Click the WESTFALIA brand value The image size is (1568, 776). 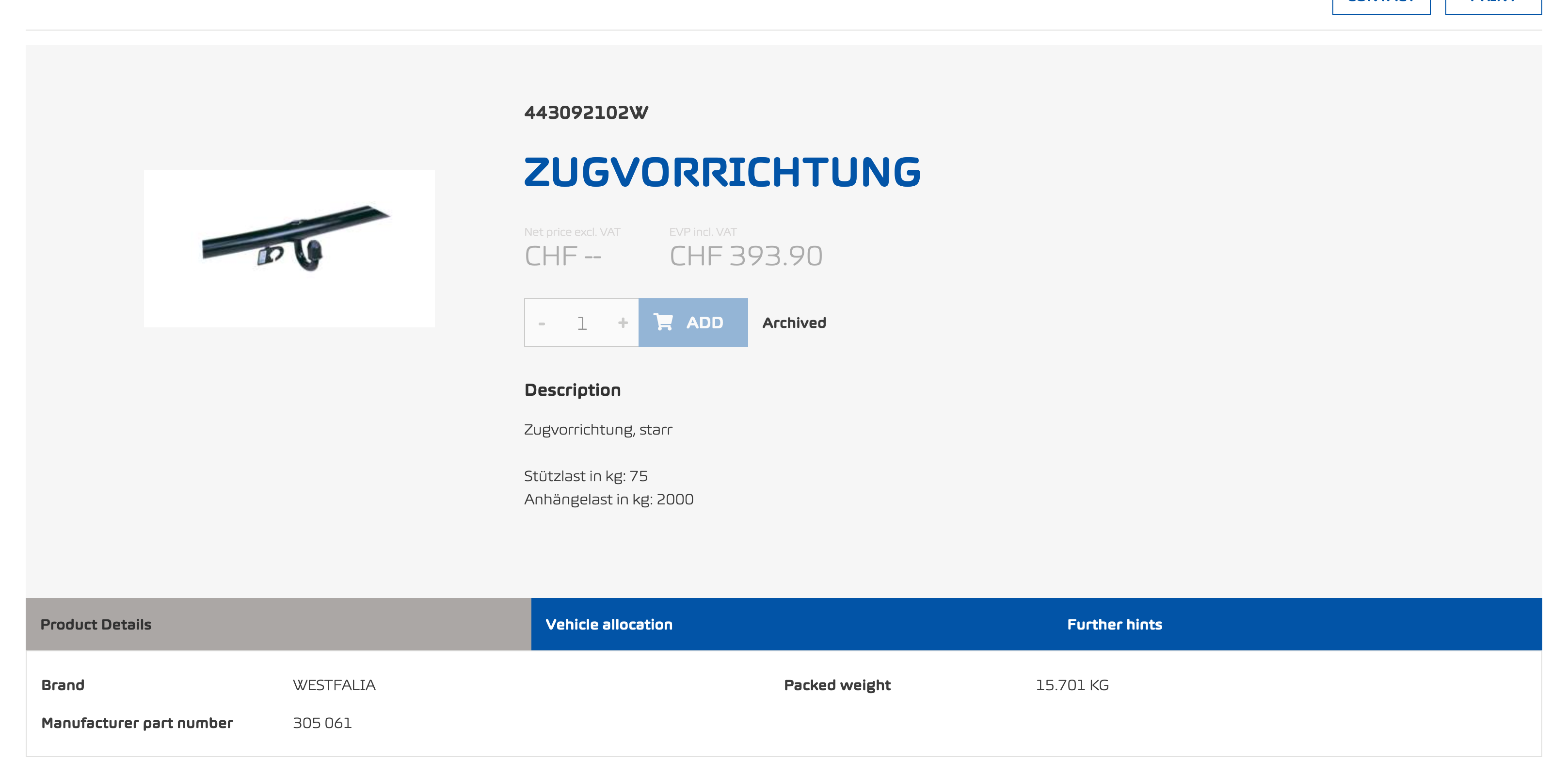334,685
